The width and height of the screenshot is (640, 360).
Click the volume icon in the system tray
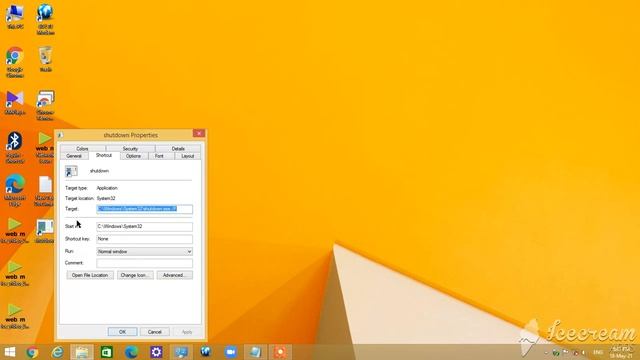click(x=584, y=352)
